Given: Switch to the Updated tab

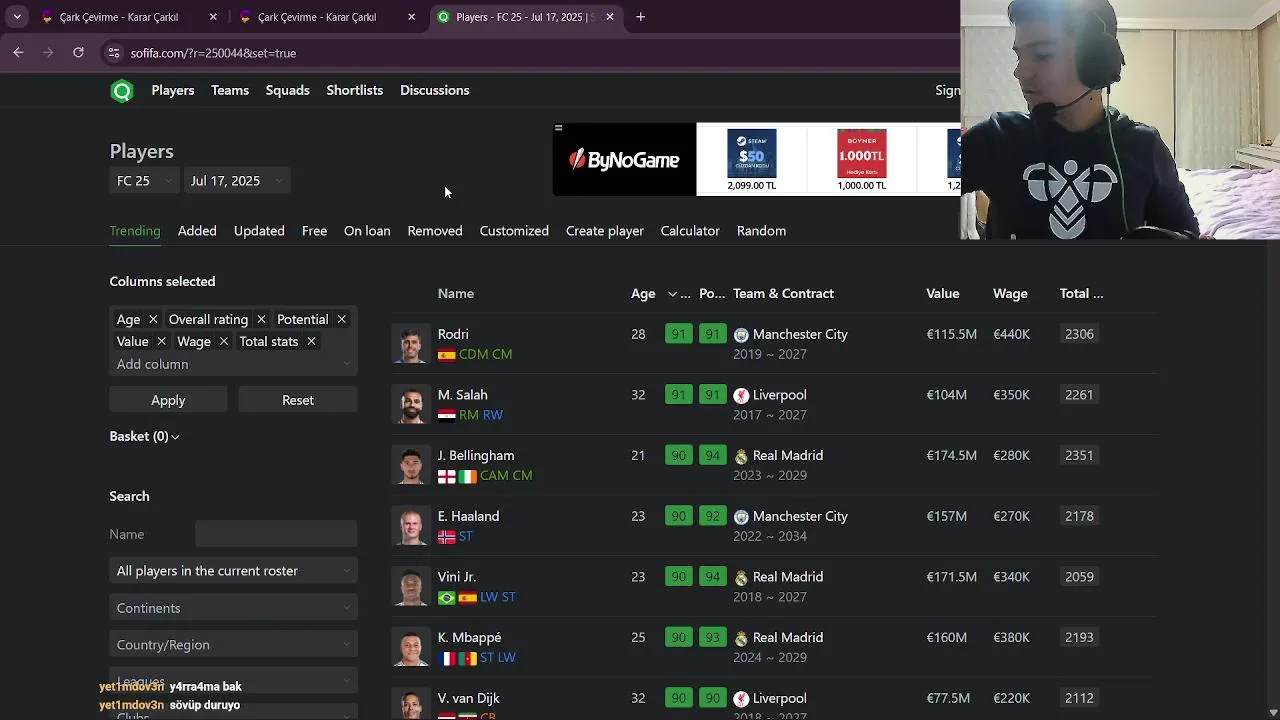Looking at the screenshot, I should tap(259, 231).
